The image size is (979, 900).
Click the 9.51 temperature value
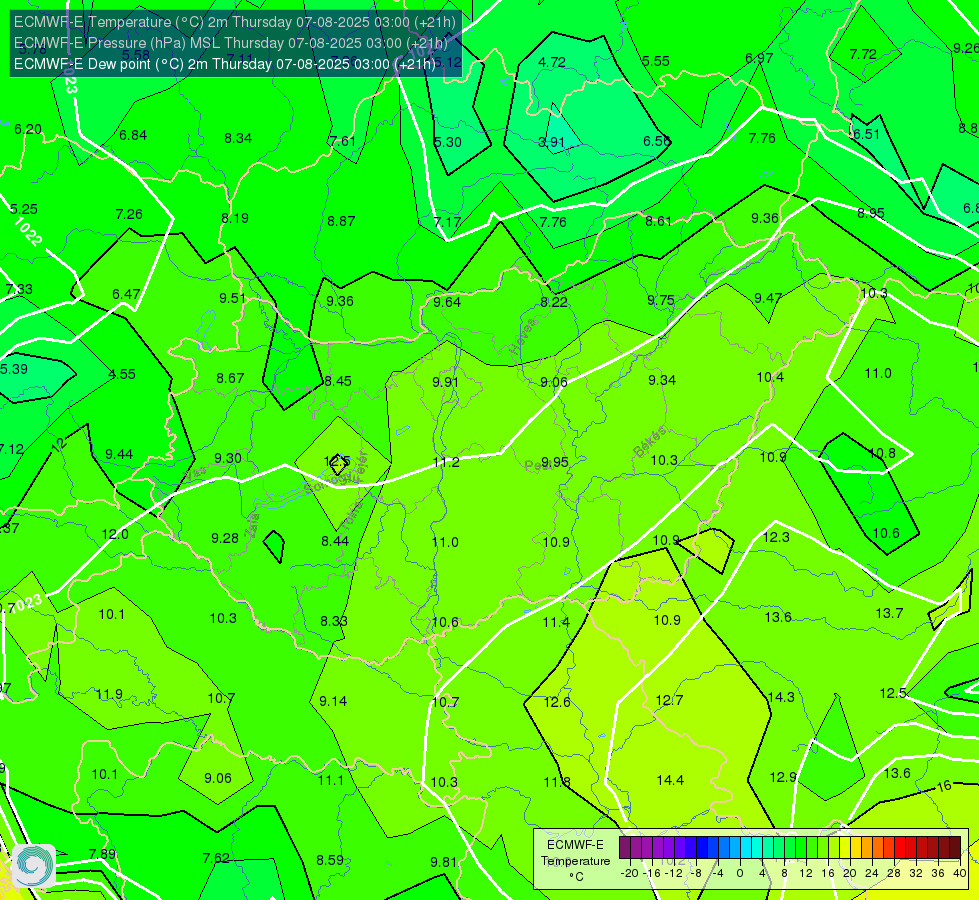click(x=232, y=298)
